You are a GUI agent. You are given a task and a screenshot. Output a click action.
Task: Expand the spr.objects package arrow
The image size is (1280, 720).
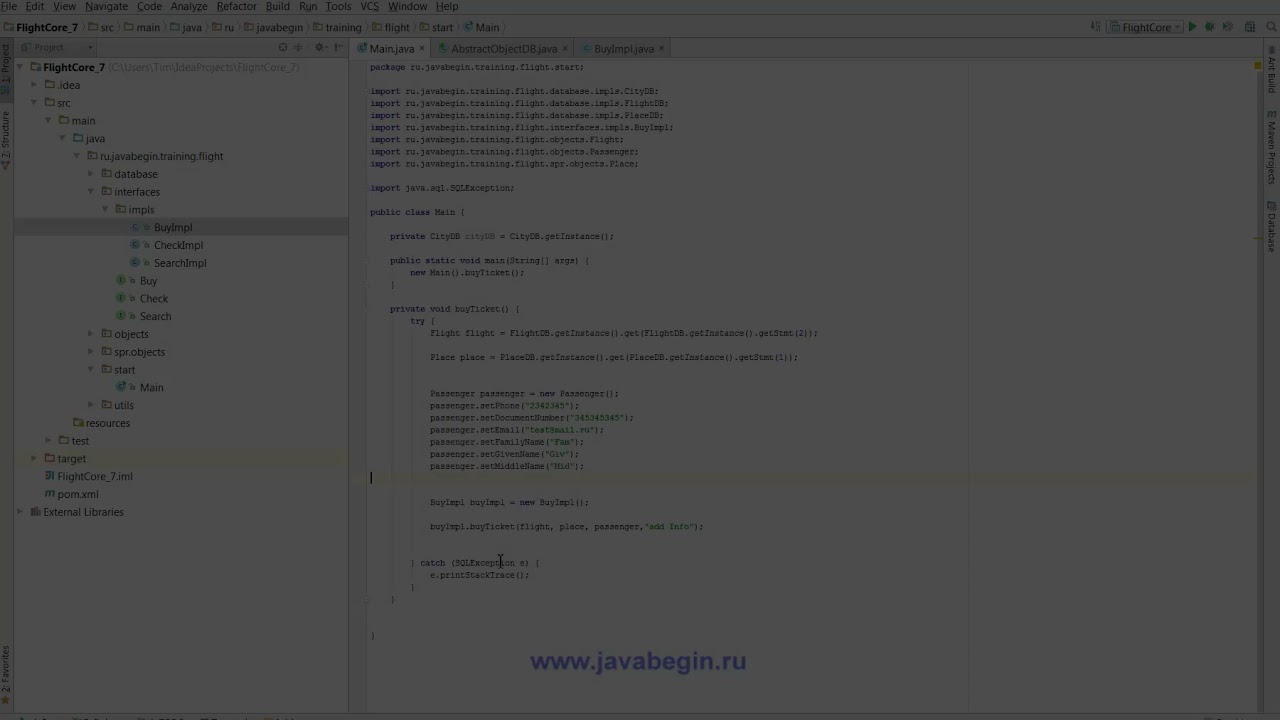[x=91, y=352]
